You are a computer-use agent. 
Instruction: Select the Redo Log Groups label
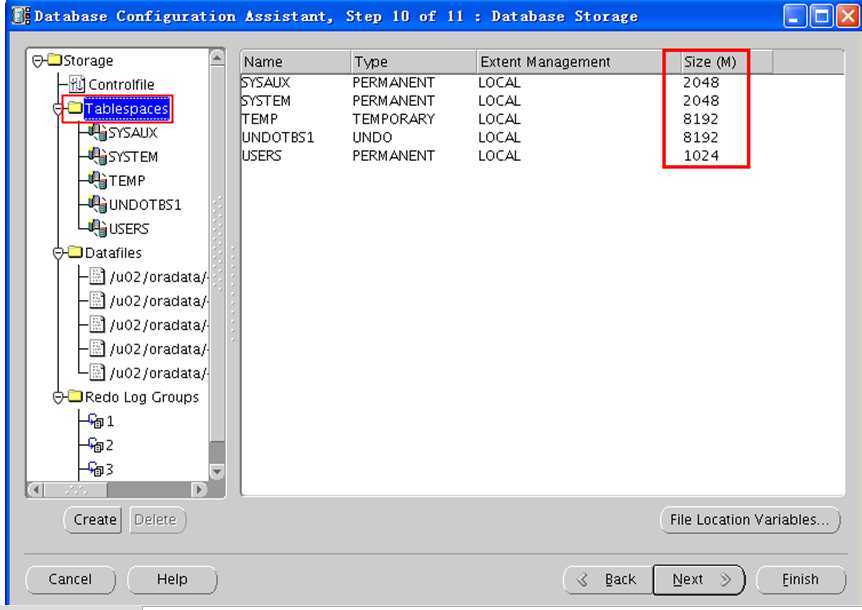click(142, 397)
